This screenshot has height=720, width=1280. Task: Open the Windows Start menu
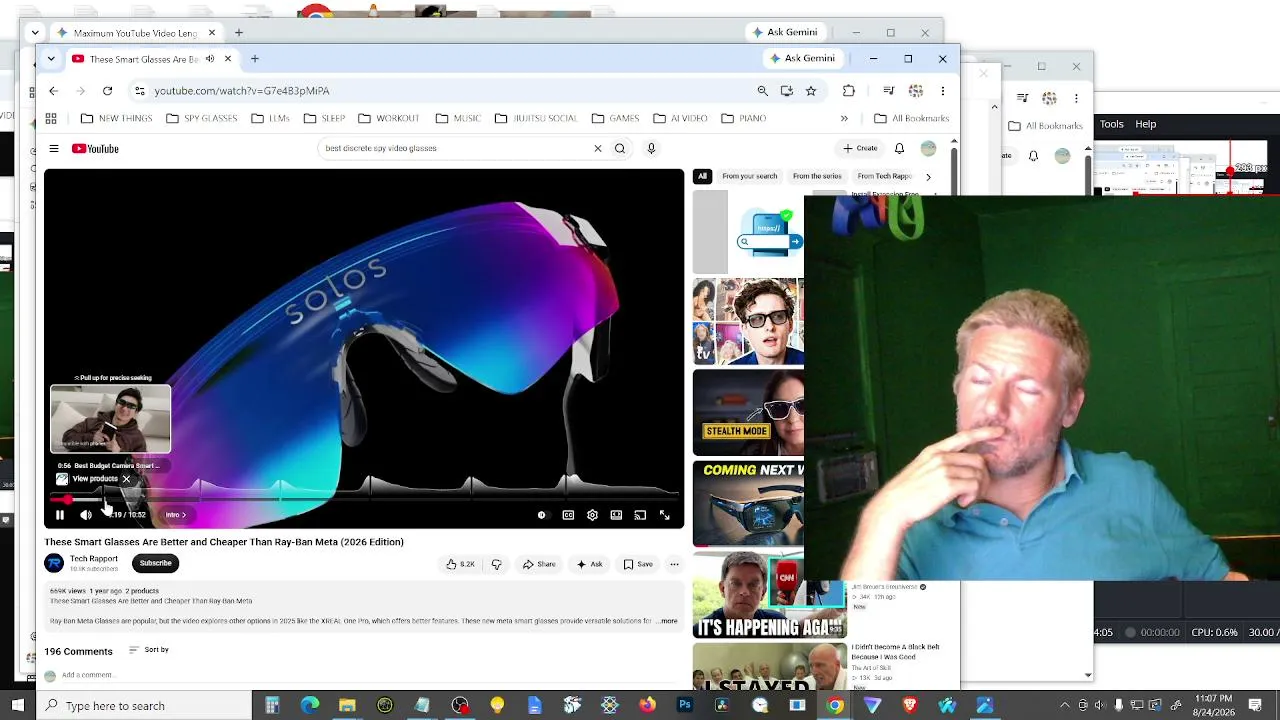[x=17, y=706]
